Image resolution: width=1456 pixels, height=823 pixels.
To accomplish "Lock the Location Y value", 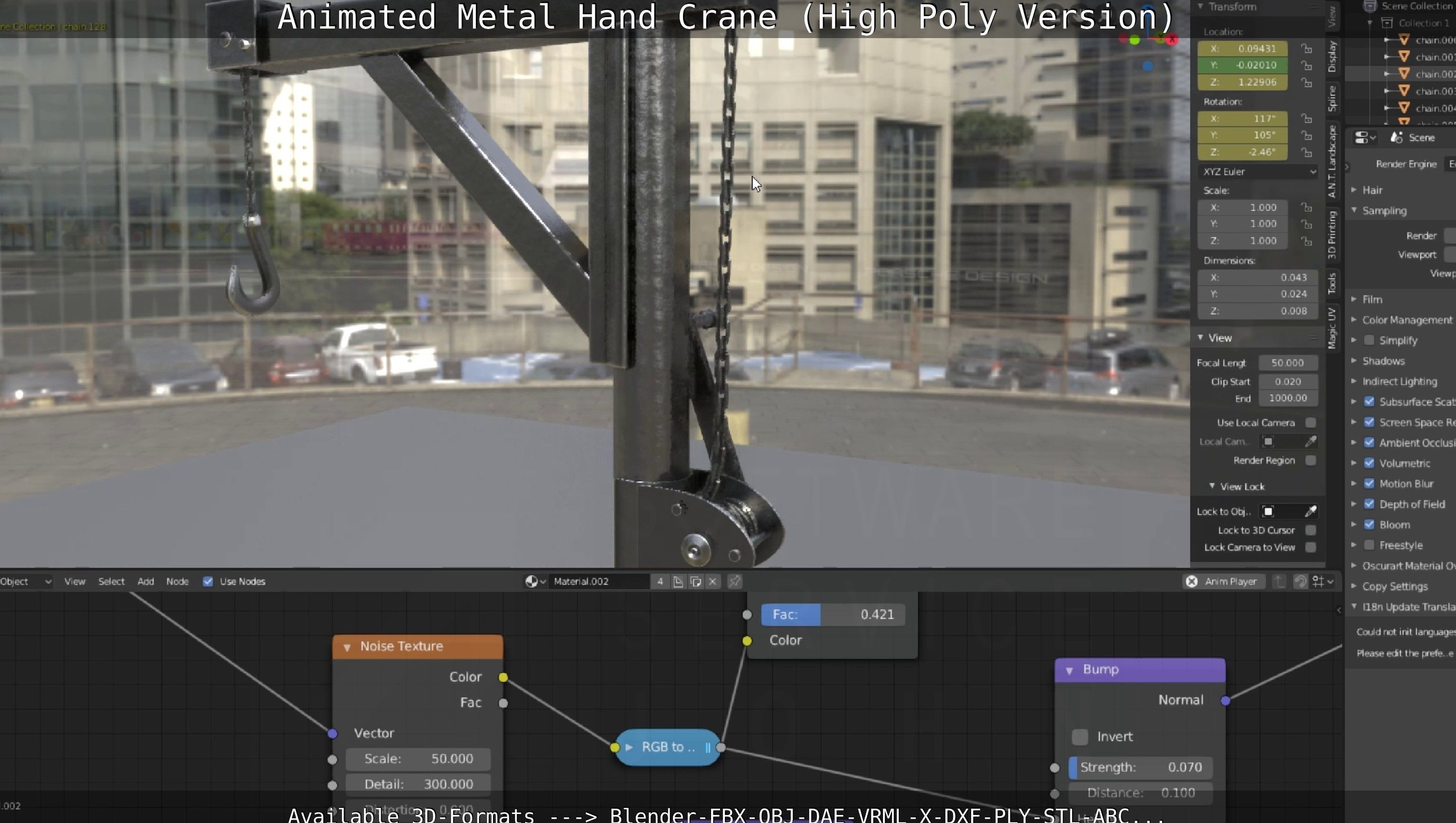I will [1307, 66].
